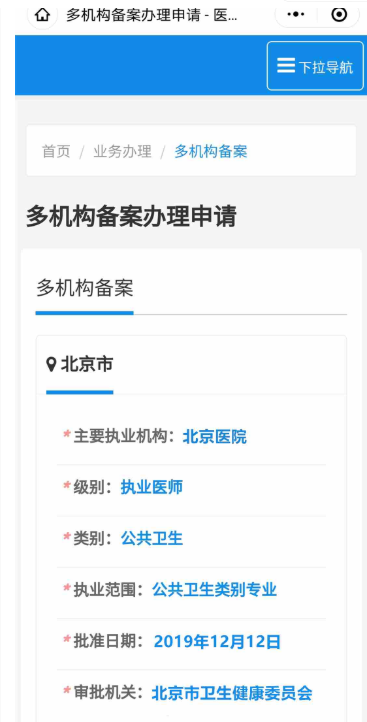Click the hamburger icon beside 下拉导航
The height and width of the screenshot is (722, 367).
point(286,65)
